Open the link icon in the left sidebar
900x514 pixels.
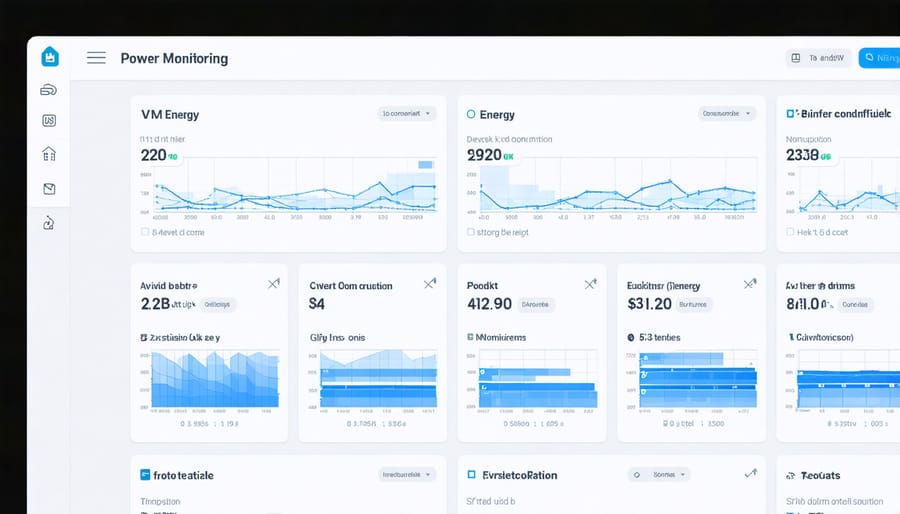[49, 90]
